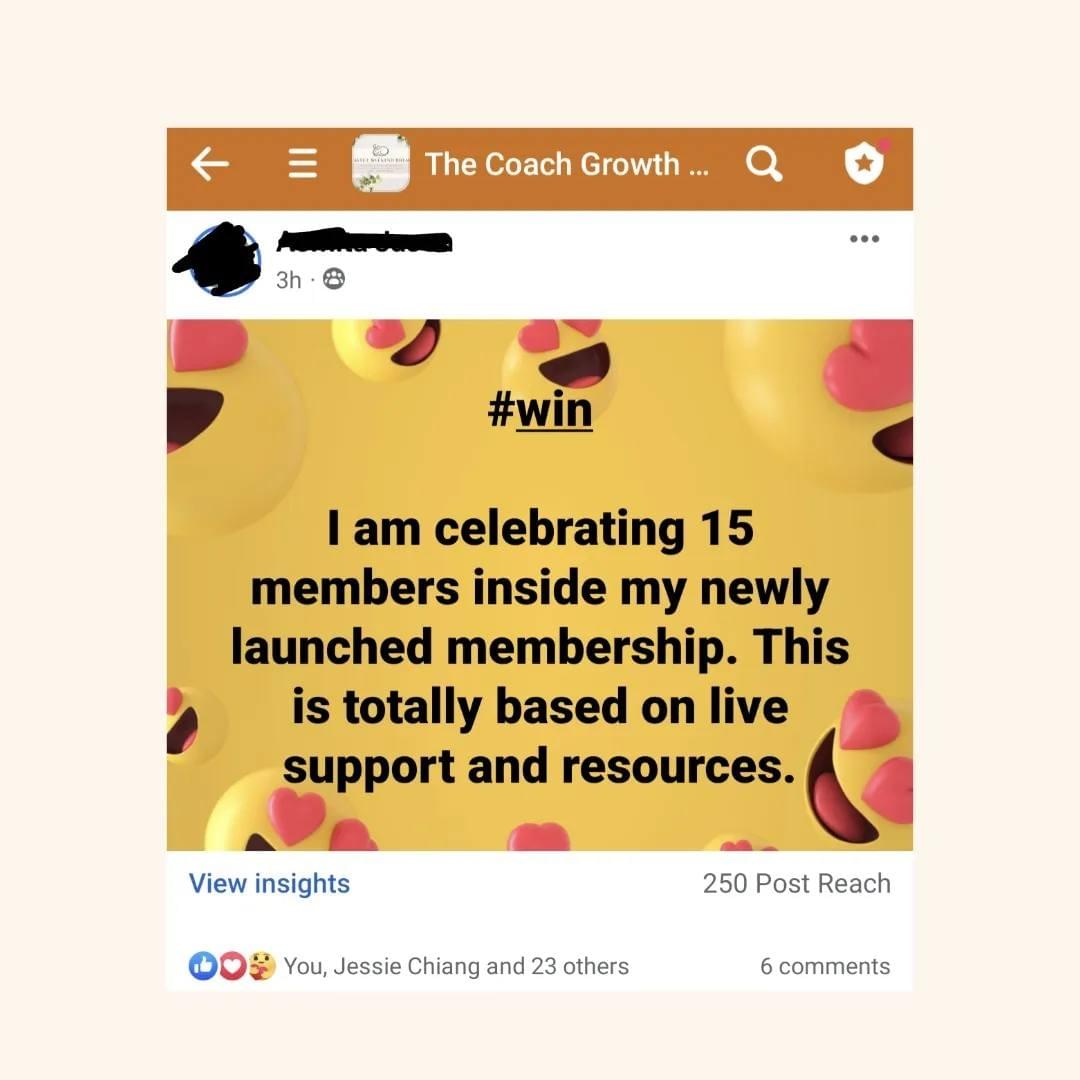Open the search magnifier icon
1080x1080 pixels.
[x=764, y=164]
